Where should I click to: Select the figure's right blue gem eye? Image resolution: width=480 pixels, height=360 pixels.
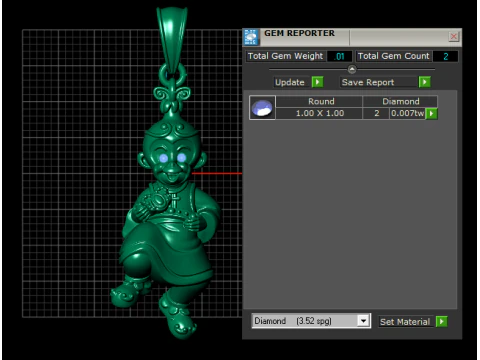point(181,158)
